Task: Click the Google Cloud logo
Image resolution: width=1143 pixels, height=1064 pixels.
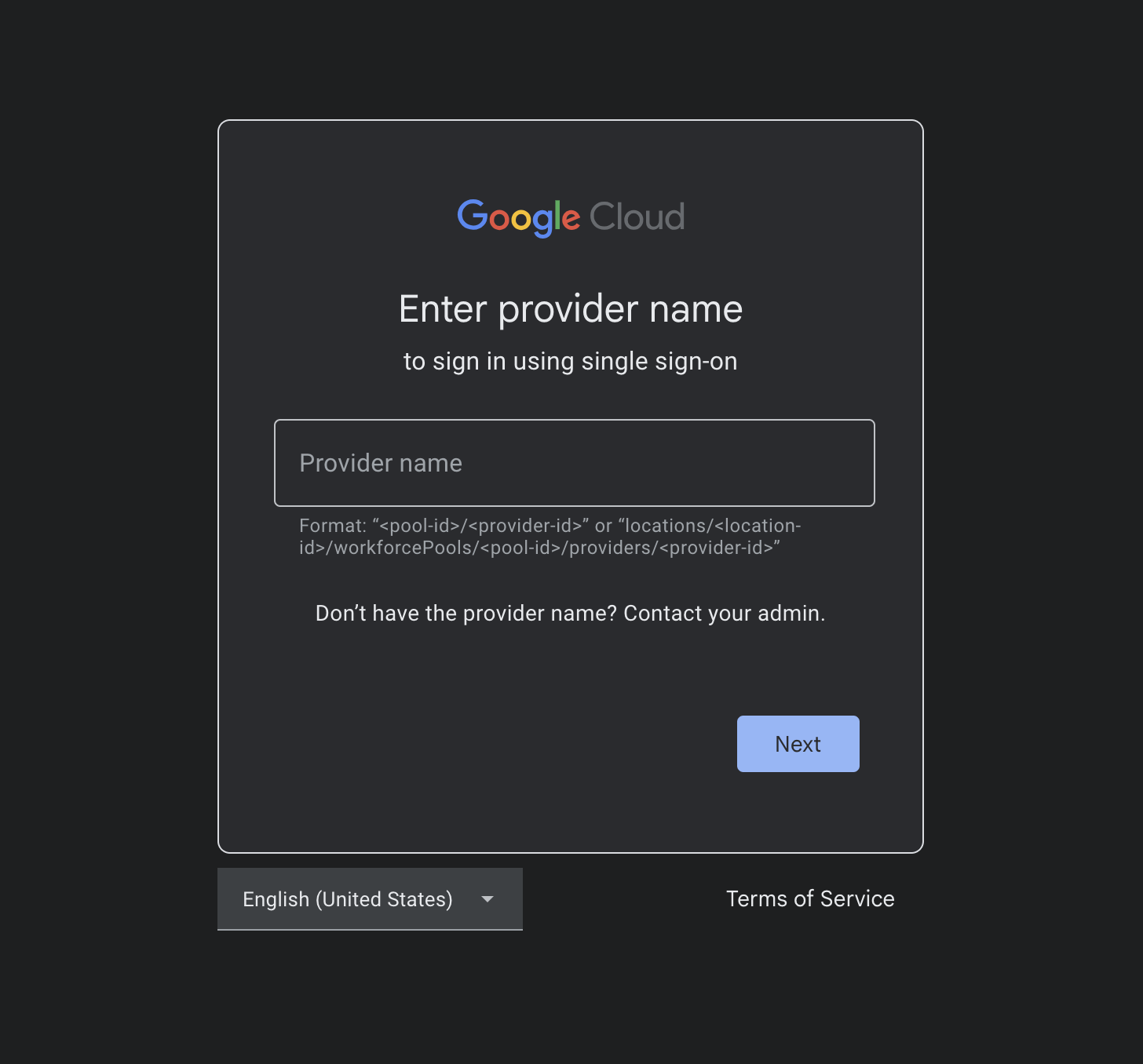Action: [x=571, y=217]
